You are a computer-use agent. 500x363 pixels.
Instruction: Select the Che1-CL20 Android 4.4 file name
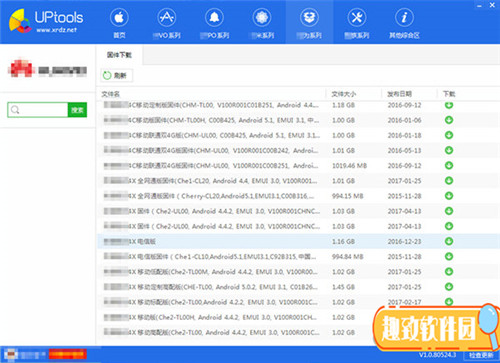210,181
